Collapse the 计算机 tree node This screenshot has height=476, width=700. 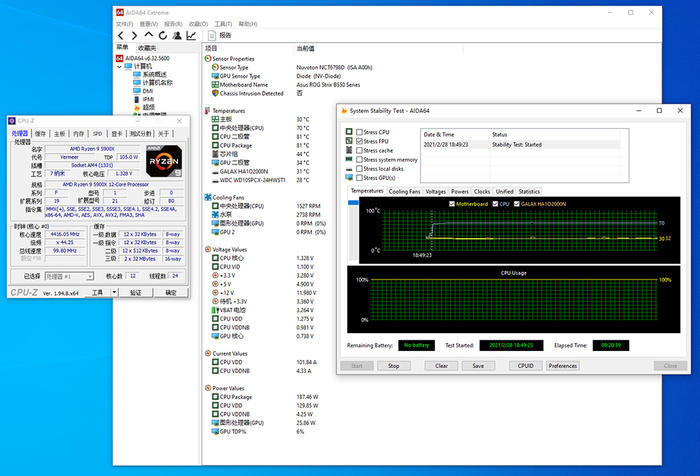tap(120, 67)
